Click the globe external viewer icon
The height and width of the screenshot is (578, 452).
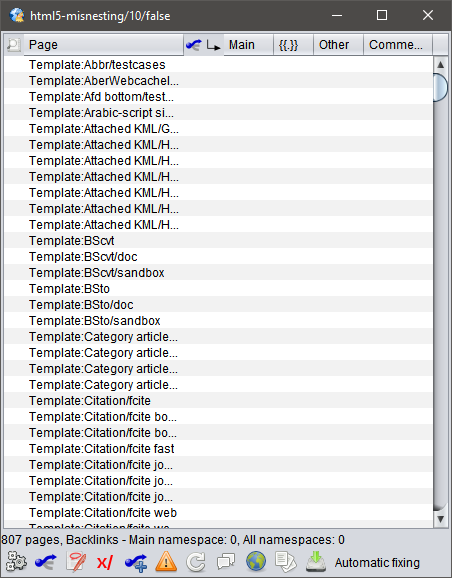point(256,561)
